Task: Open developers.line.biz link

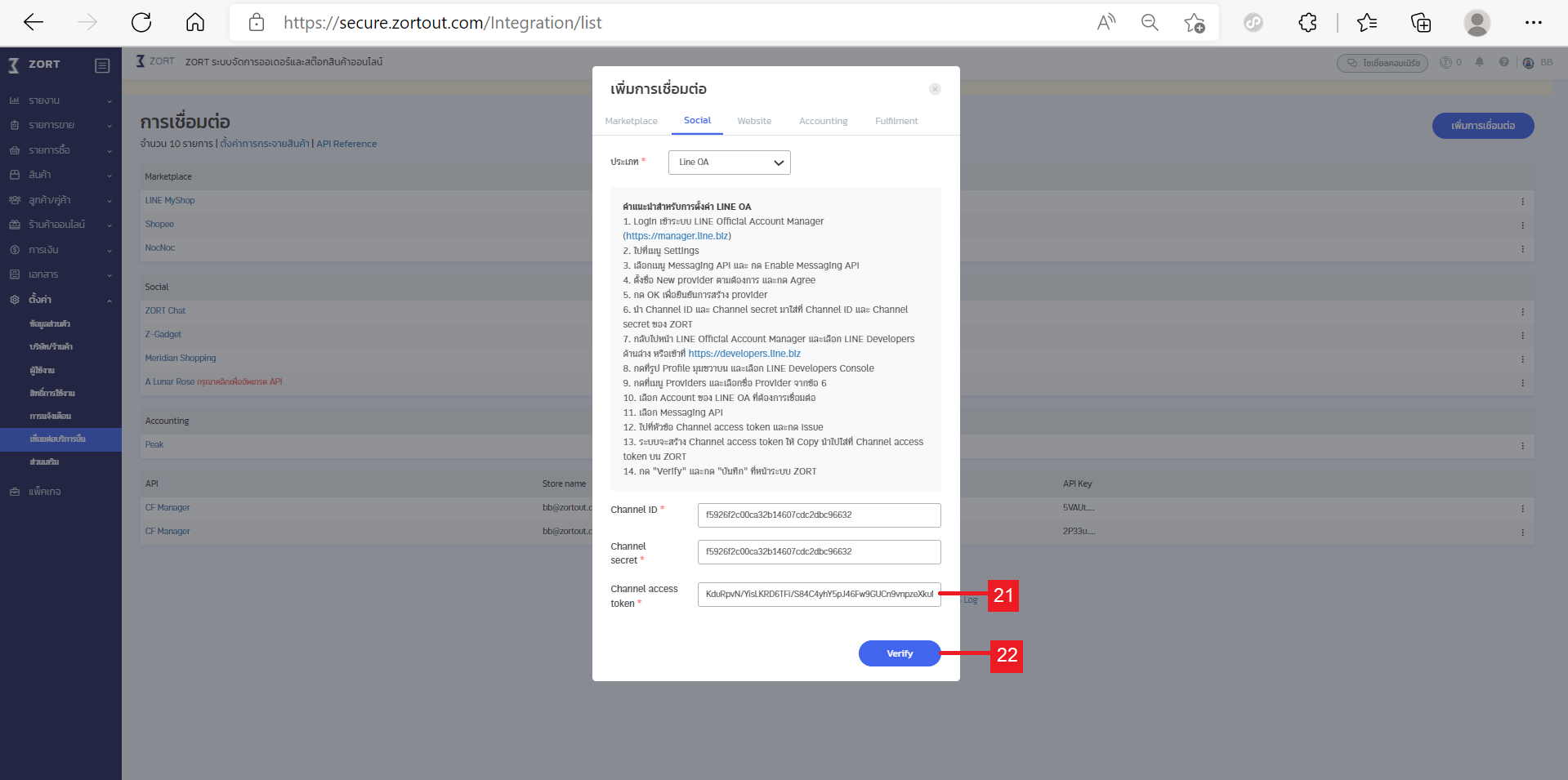Action: pyautogui.click(x=744, y=354)
